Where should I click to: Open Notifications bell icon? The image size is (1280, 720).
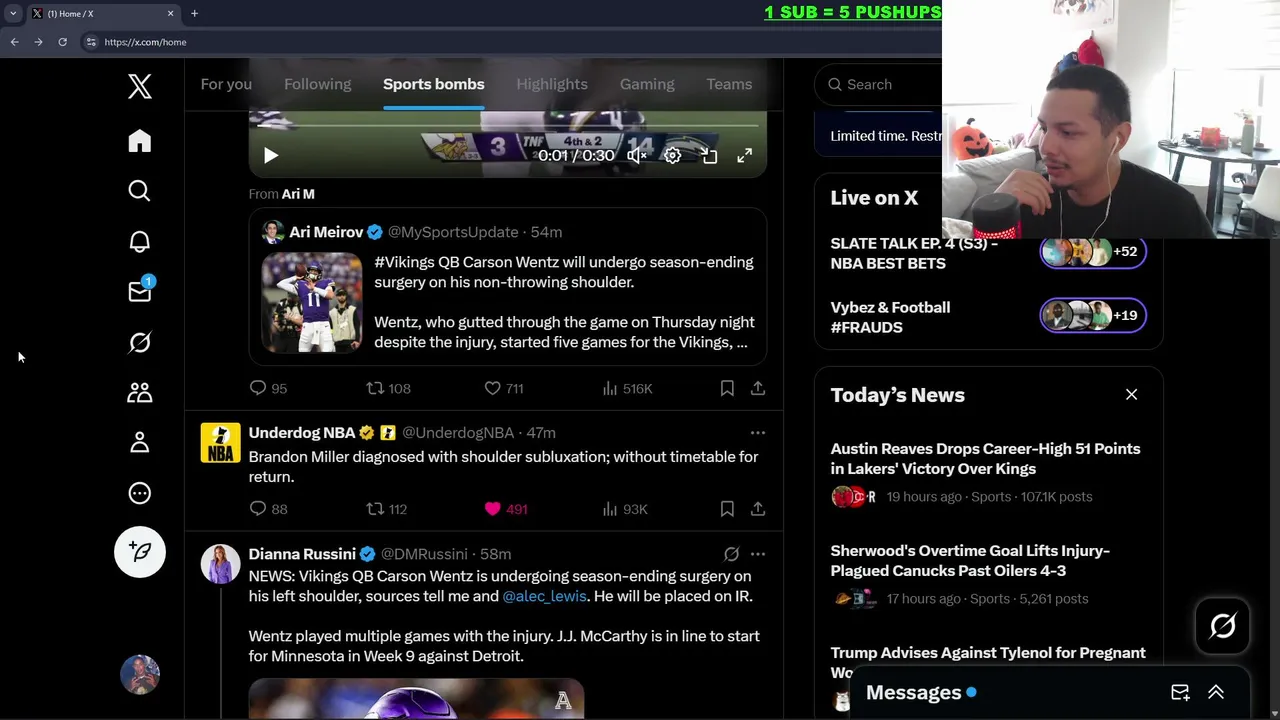click(140, 241)
